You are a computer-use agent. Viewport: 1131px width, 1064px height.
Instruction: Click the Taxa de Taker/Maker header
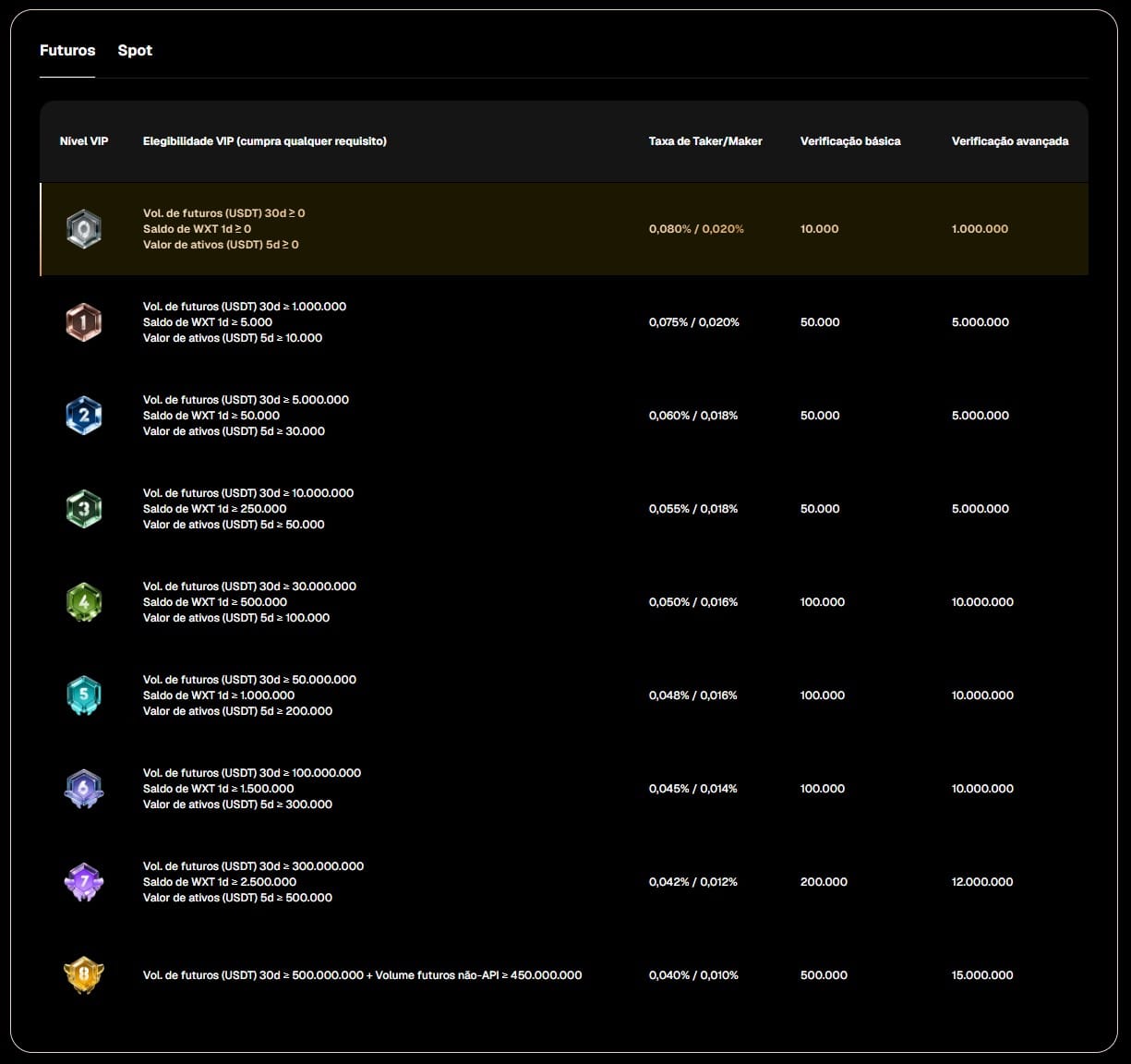705,141
